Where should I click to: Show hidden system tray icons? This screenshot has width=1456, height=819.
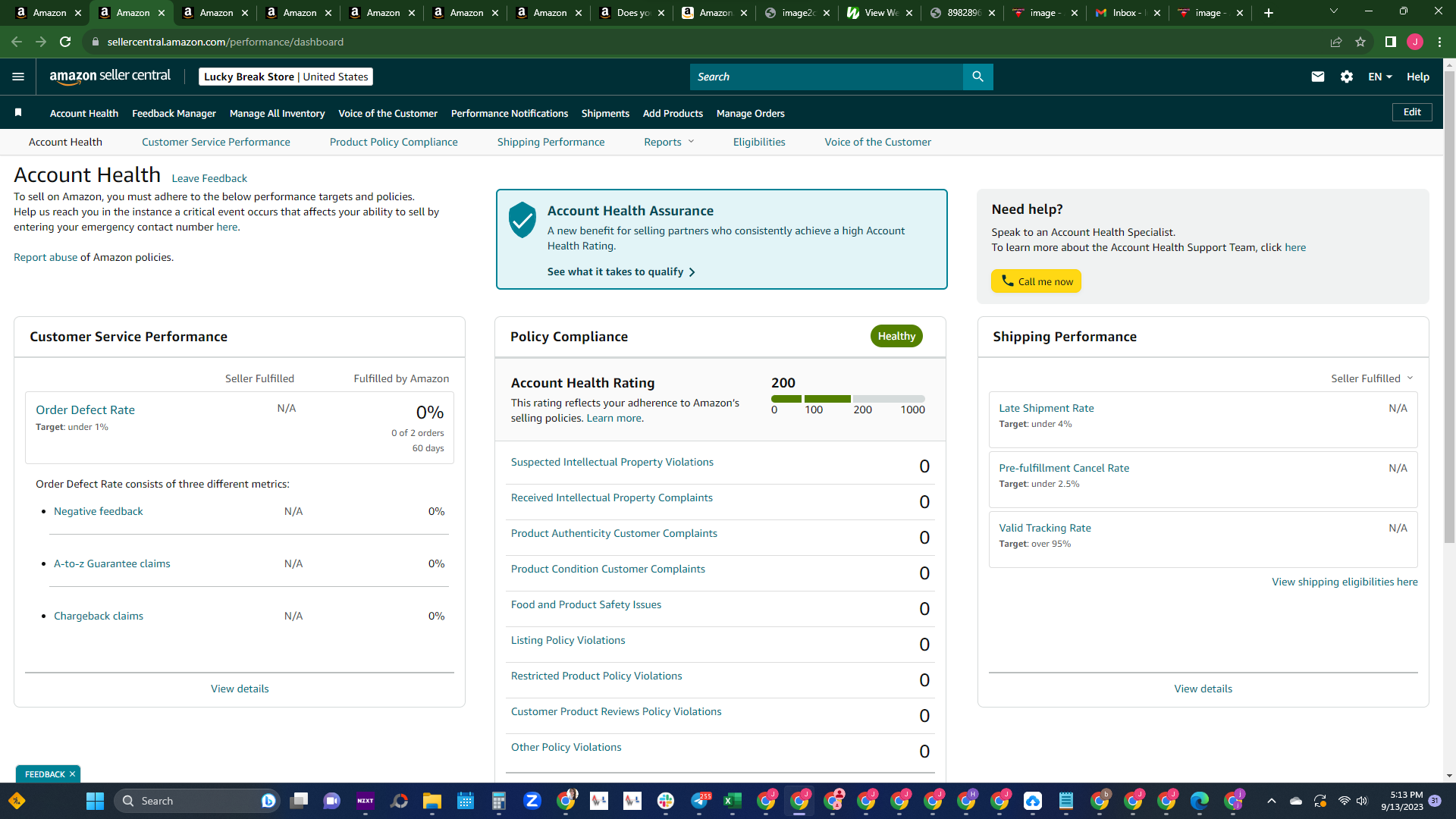[1272, 801]
